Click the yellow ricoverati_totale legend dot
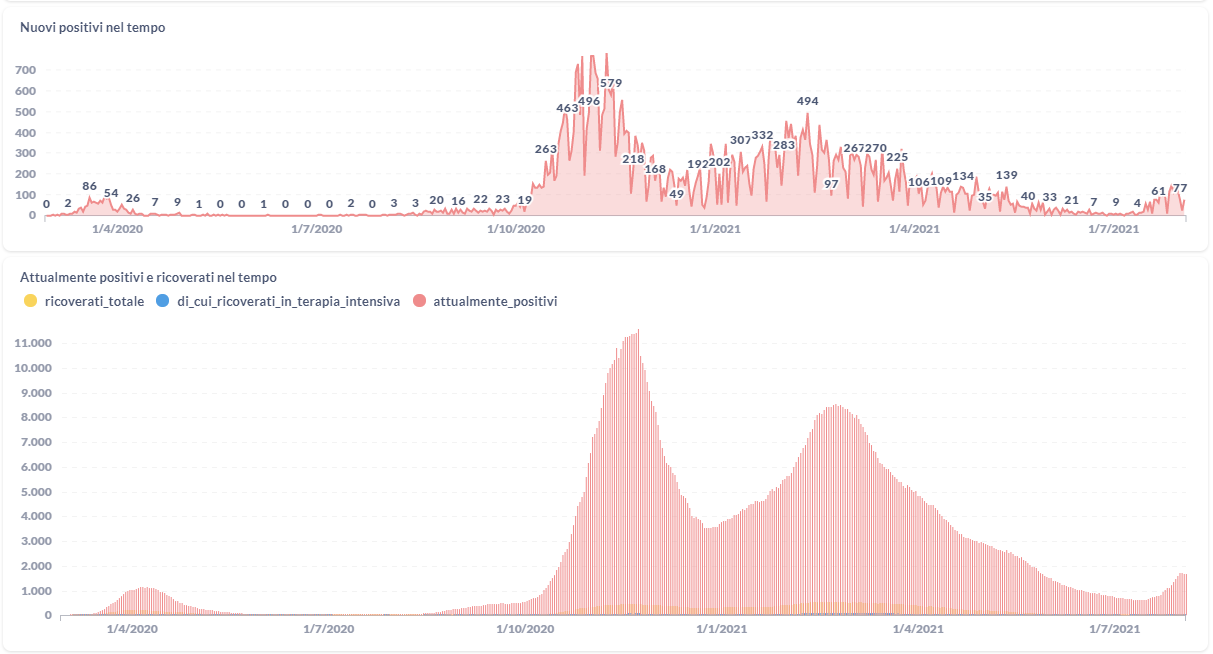The width and height of the screenshot is (1213, 654). [30, 300]
